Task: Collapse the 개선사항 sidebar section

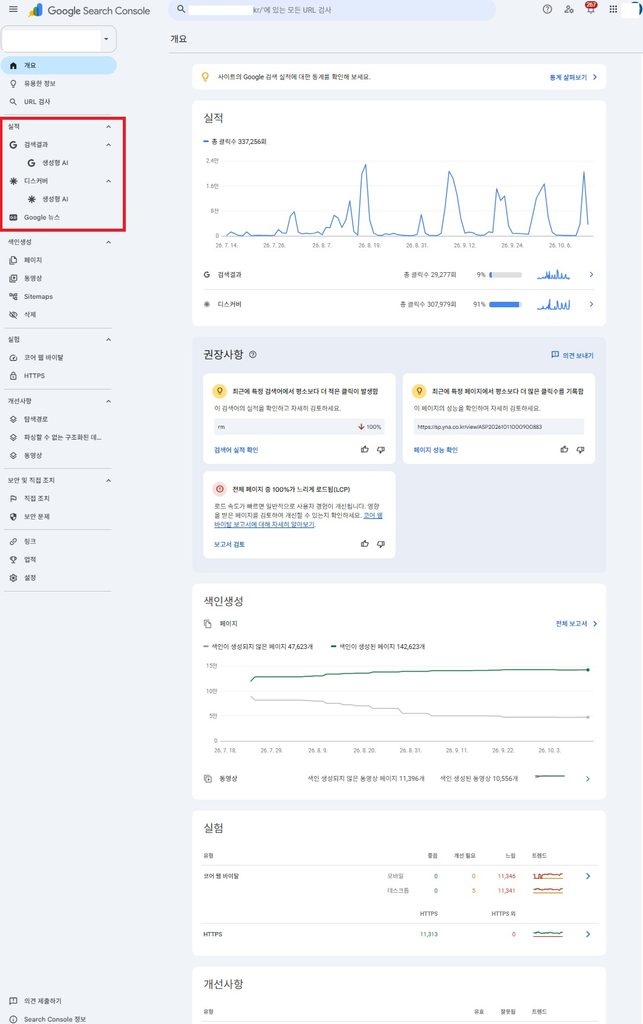Action: tap(108, 401)
